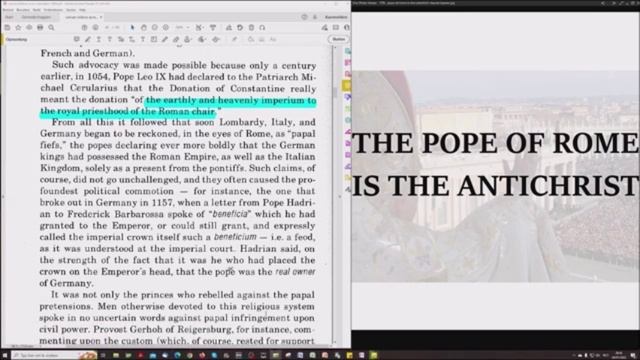Open the Beeld menu
The height and width of the screenshot is (360, 640).
pos(37,10)
